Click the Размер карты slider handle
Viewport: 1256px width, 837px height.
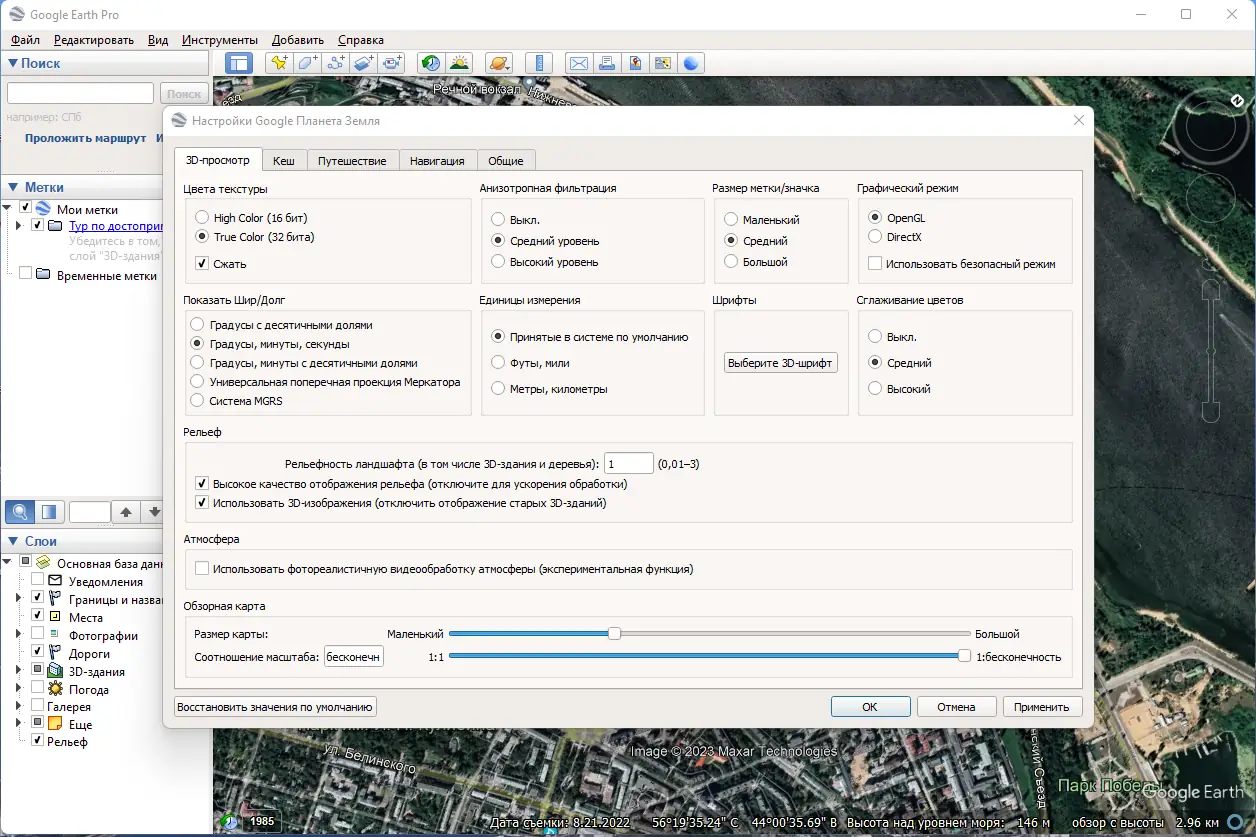[x=615, y=633]
